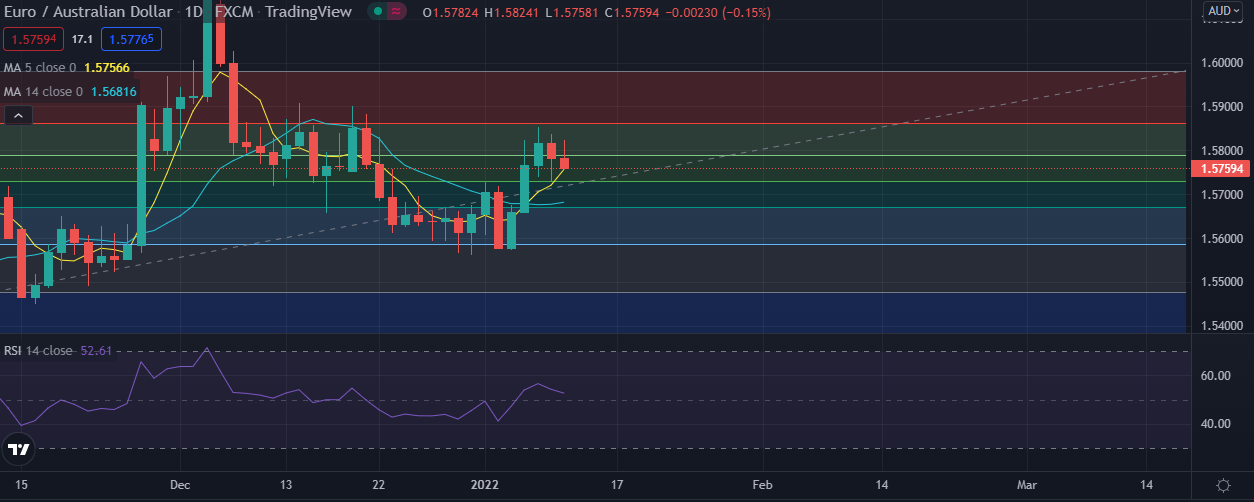This screenshot has height=502, width=1254.
Task: Click the RSI 40.00 axis label
Action: point(1215,424)
